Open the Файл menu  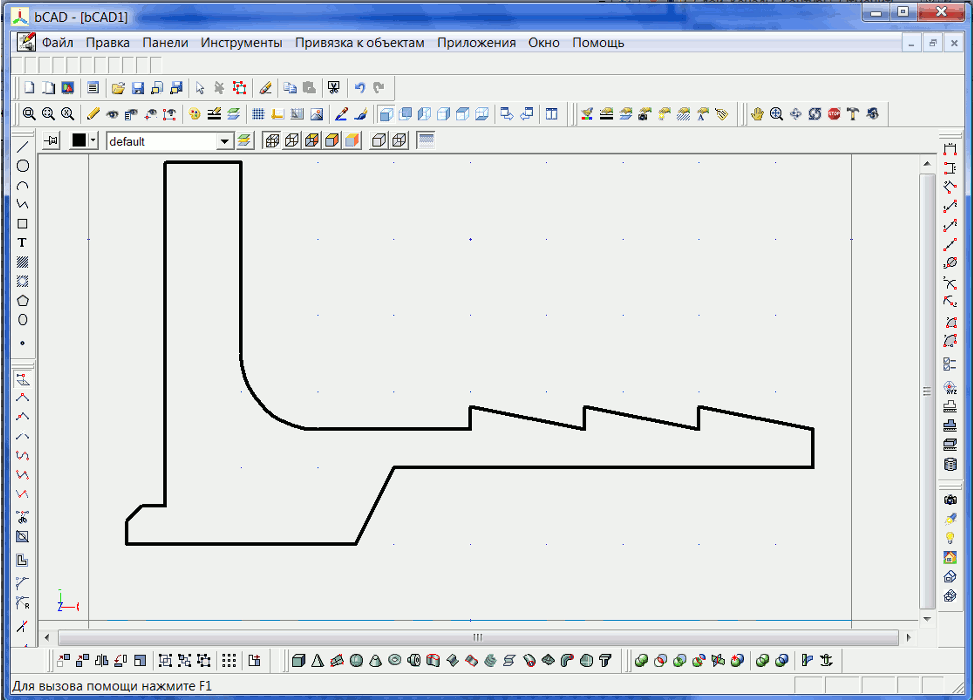(x=57, y=43)
